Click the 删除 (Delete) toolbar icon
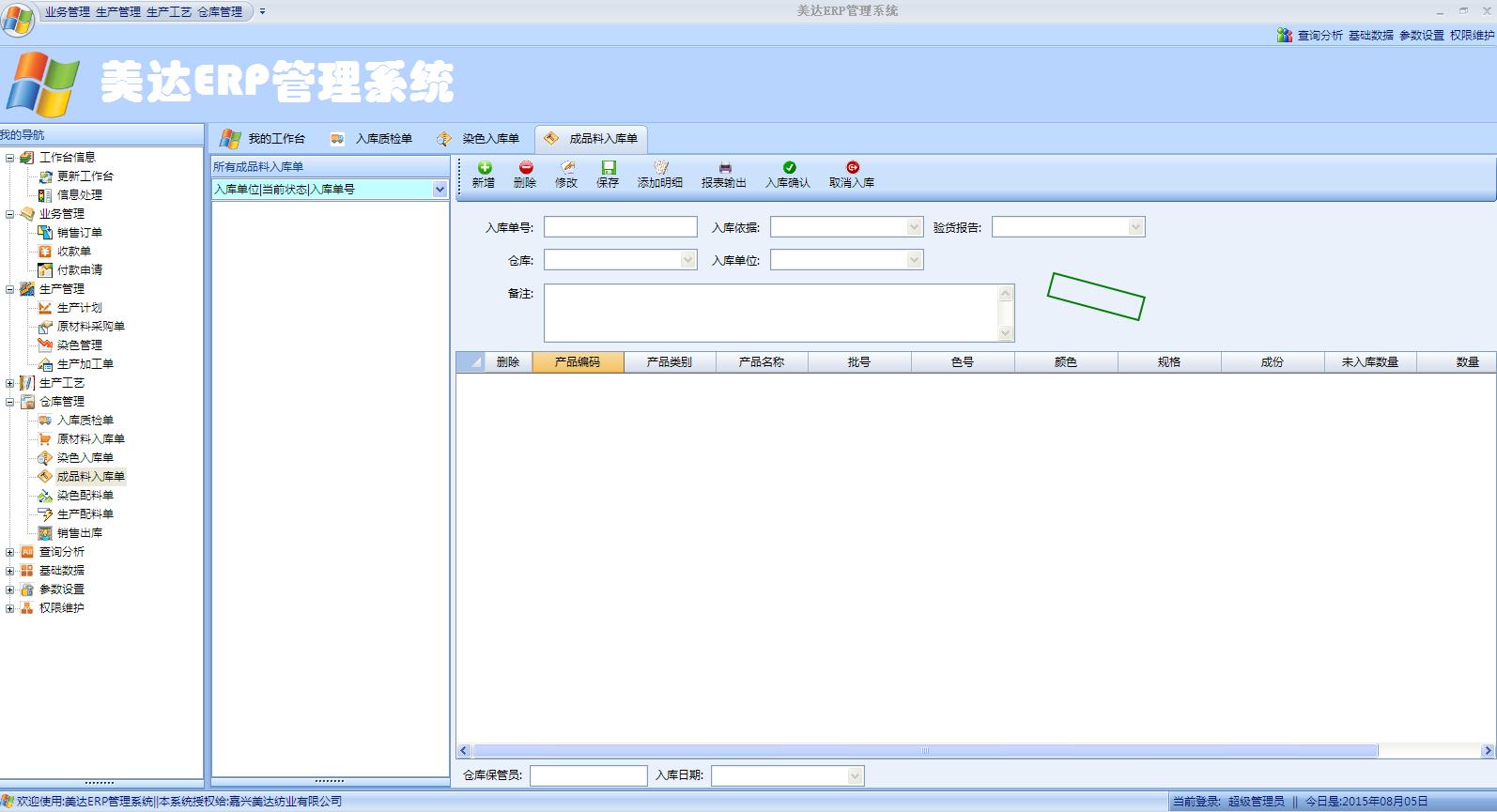 tap(525, 168)
